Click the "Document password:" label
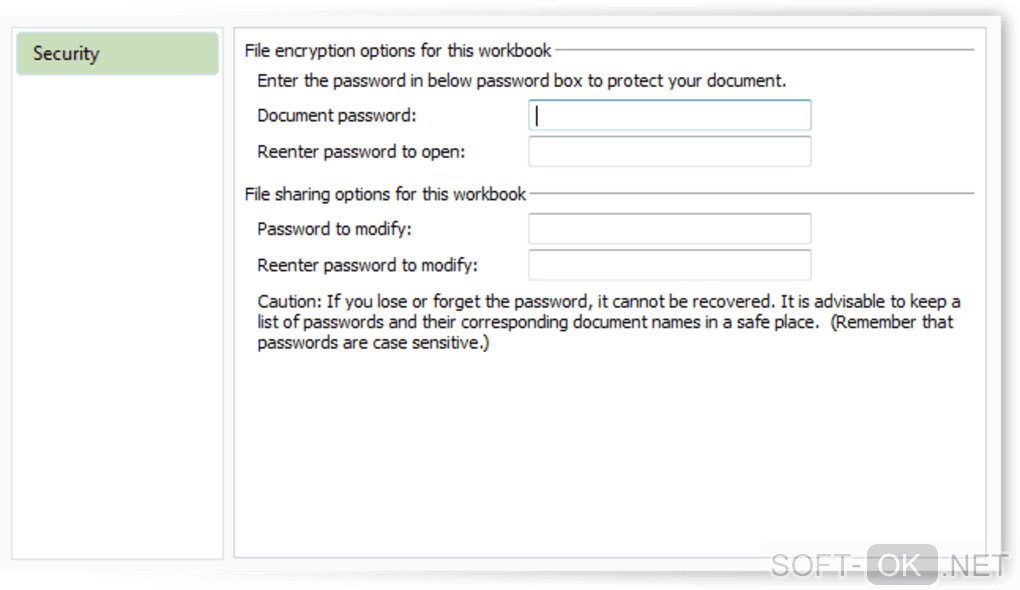Viewport: 1020px width, 590px height. 336,116
